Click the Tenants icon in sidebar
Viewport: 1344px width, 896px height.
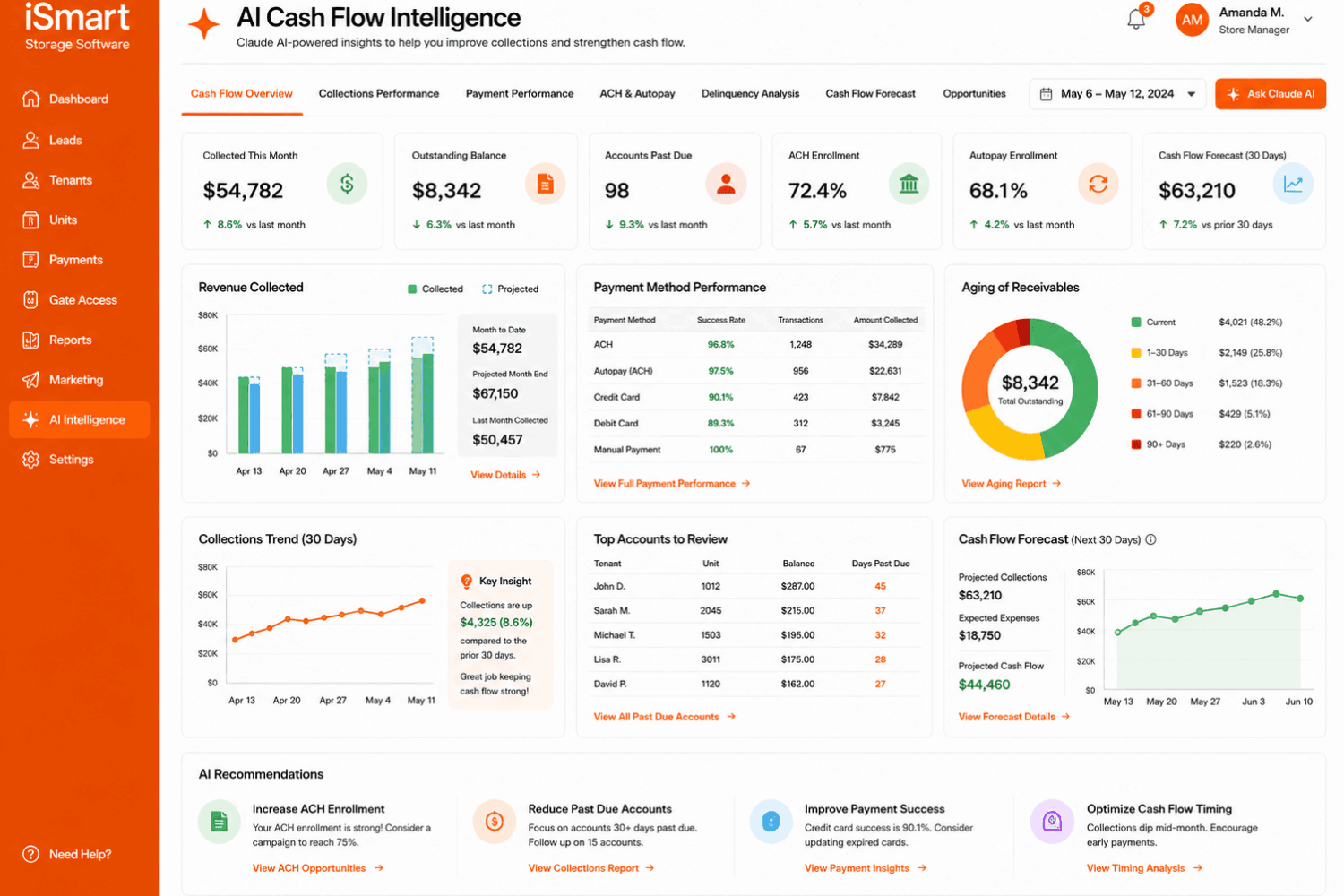[x=31, y=180]
